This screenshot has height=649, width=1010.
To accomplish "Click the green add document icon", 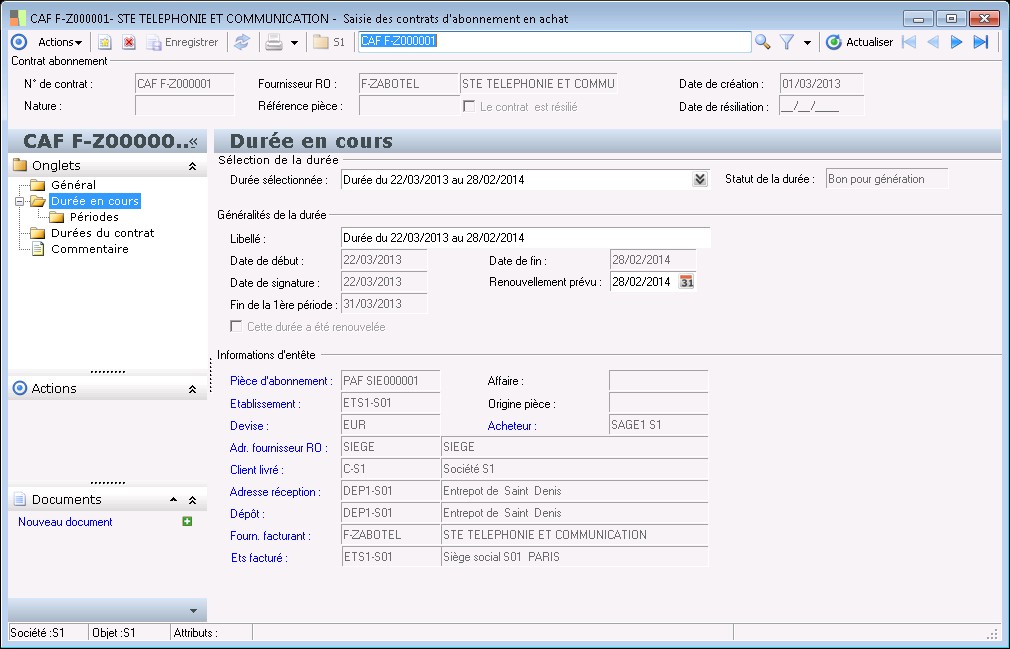I will (187, 521).
